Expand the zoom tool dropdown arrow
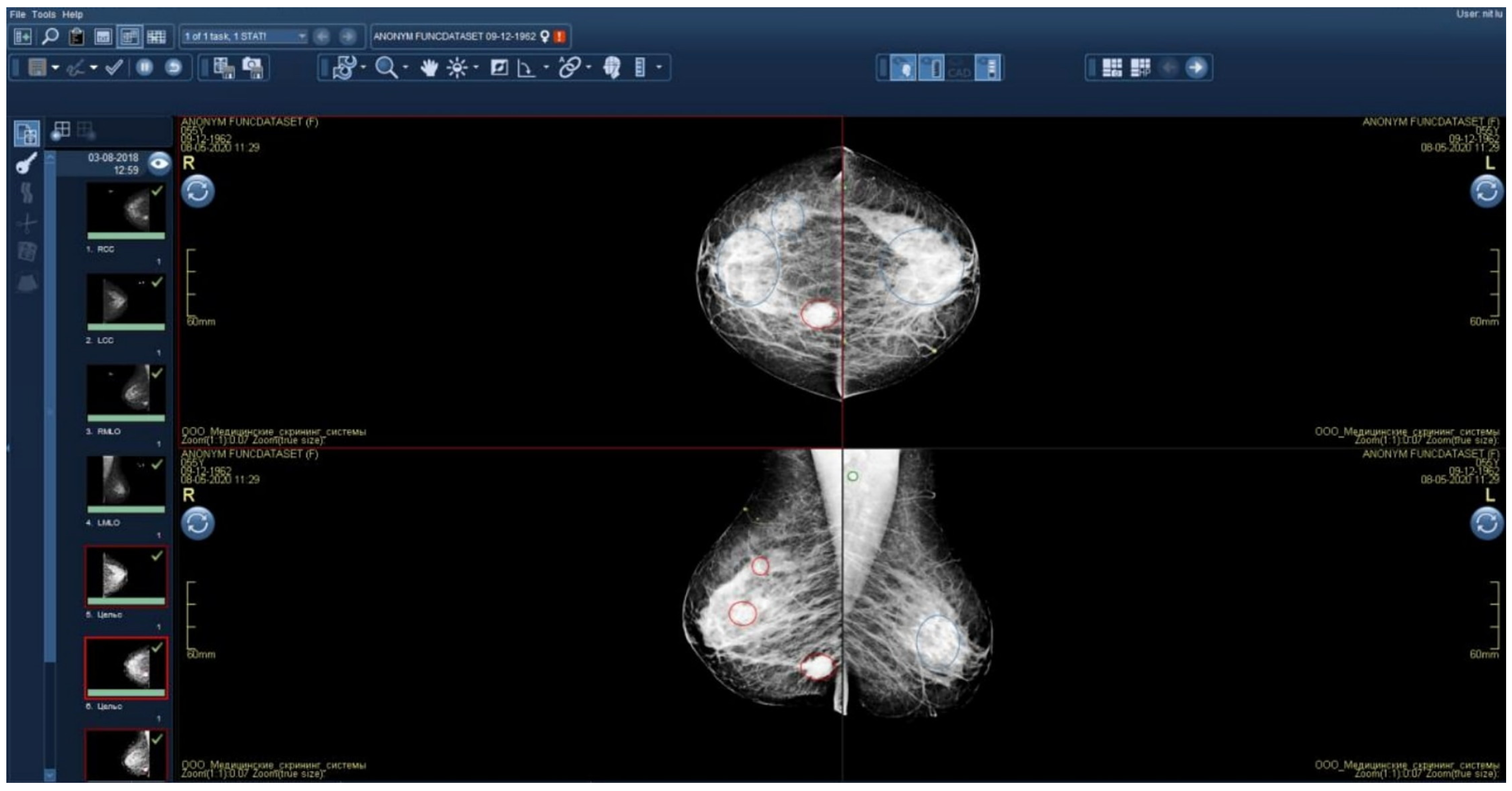This screenshot has height=791, width=1512. 406,68
